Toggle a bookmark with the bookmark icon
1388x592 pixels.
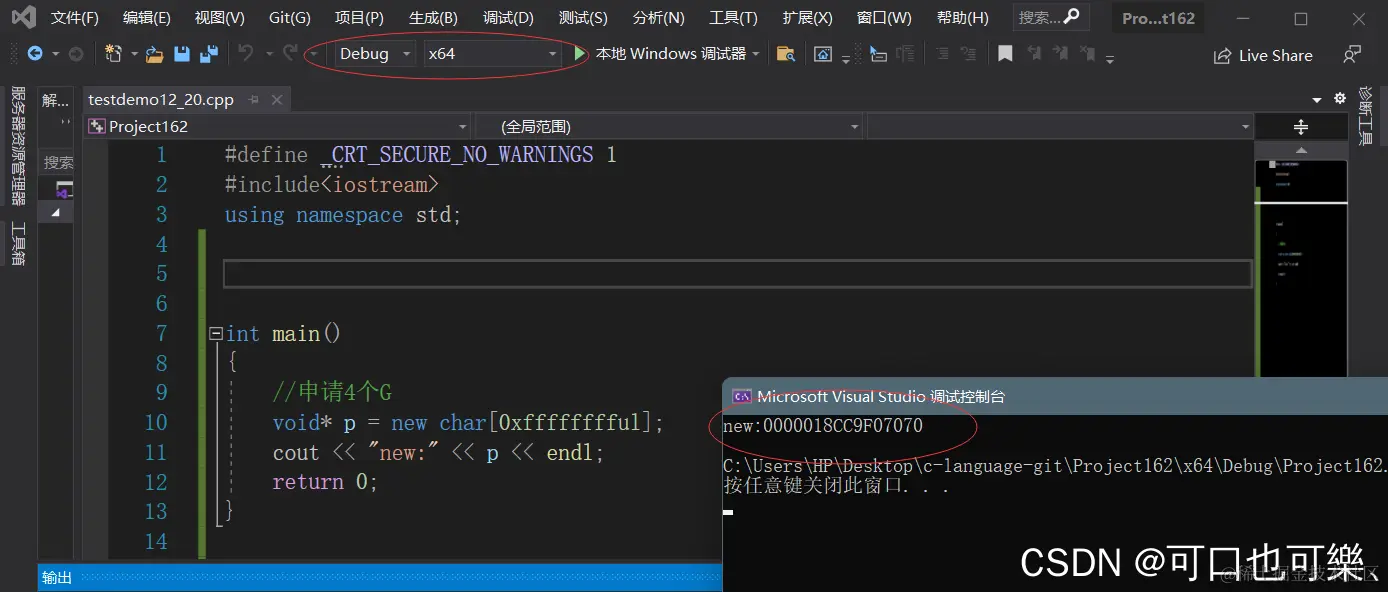(1005, 54)
